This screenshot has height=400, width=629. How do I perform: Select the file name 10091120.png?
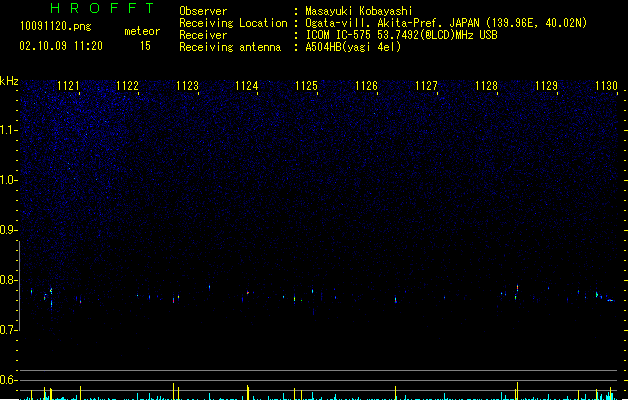click(55, 26)
